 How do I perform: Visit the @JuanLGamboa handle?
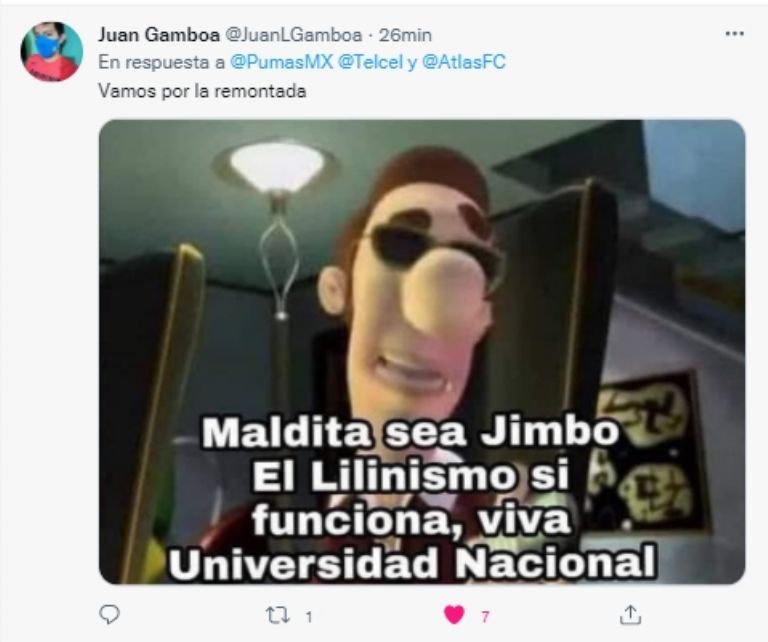point(293,35)
